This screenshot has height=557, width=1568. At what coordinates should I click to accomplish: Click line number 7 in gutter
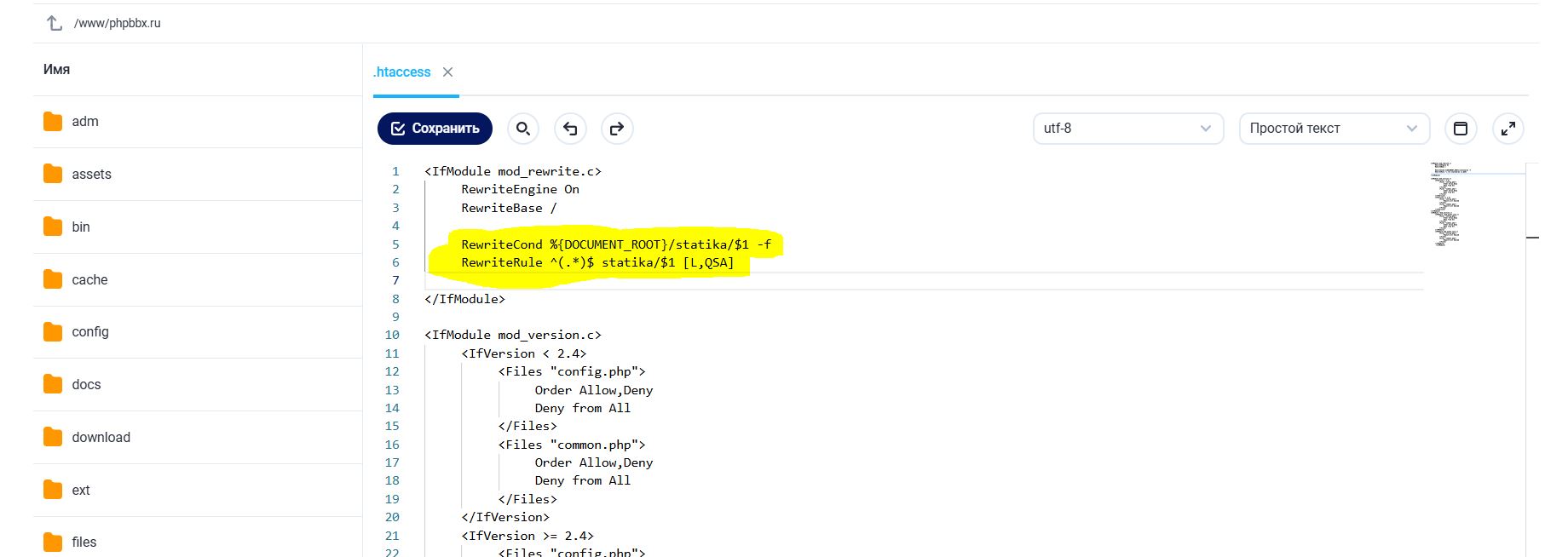[395, 280]
